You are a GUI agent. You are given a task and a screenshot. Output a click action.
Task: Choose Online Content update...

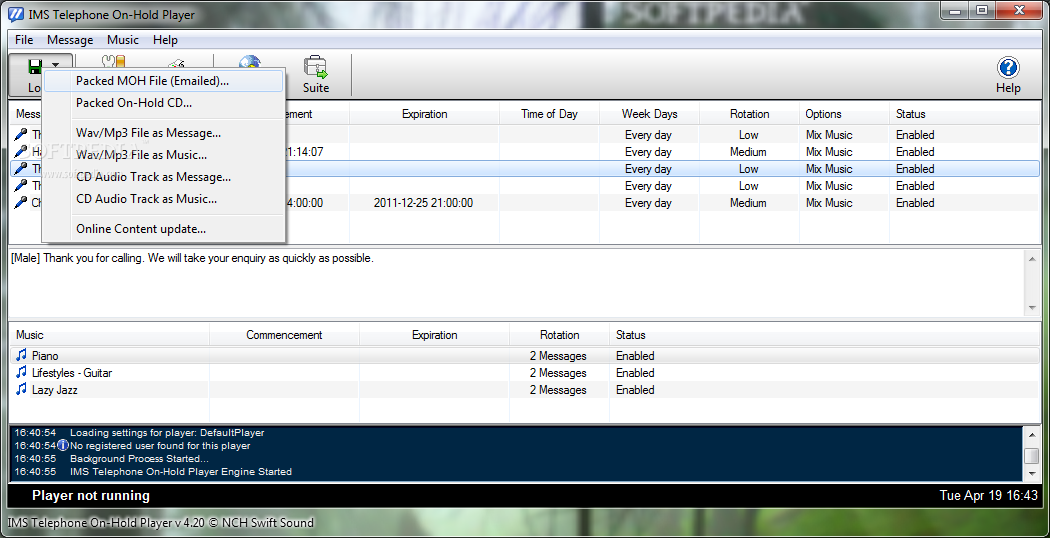click(163, 229)
